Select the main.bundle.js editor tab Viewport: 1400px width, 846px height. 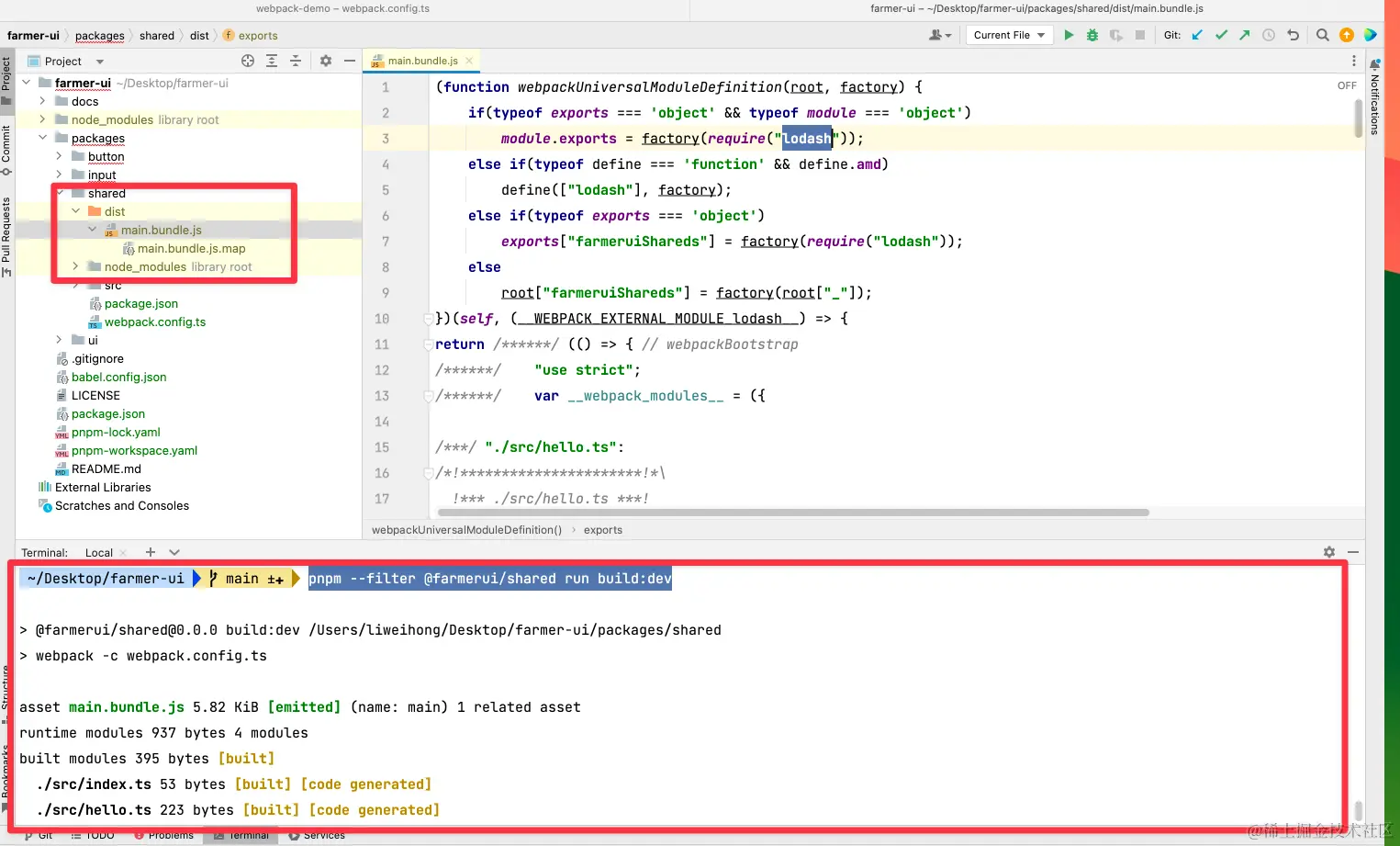coord(422,61)
